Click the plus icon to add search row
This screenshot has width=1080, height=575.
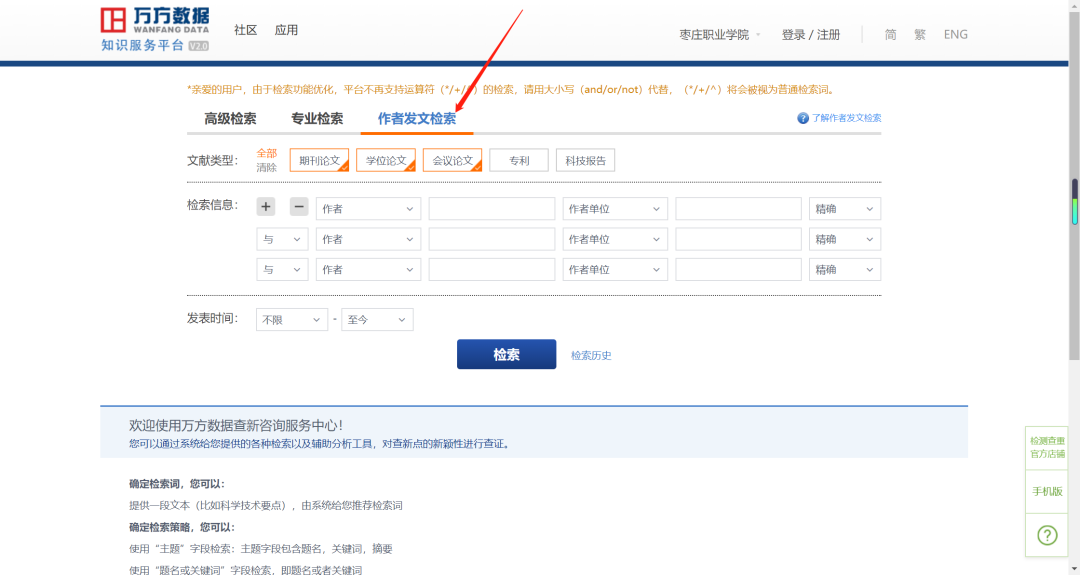coord(266,207)
